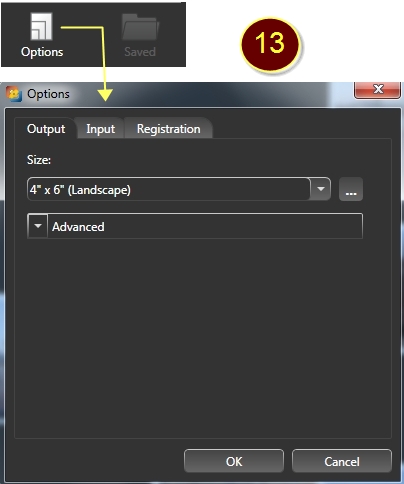
Task: Open the Registration tab
Action: (x=168, y=129)
